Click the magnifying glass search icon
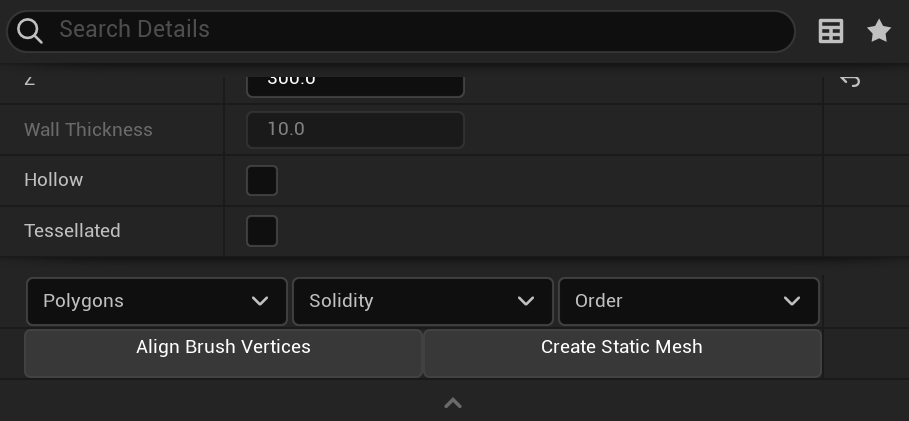 30,31
